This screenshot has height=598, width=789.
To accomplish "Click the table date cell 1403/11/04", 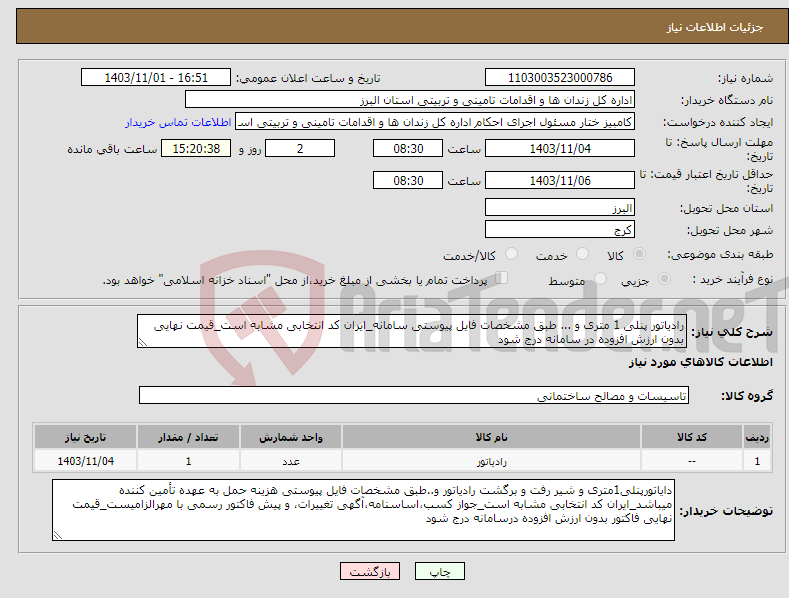I will [86, 461].
